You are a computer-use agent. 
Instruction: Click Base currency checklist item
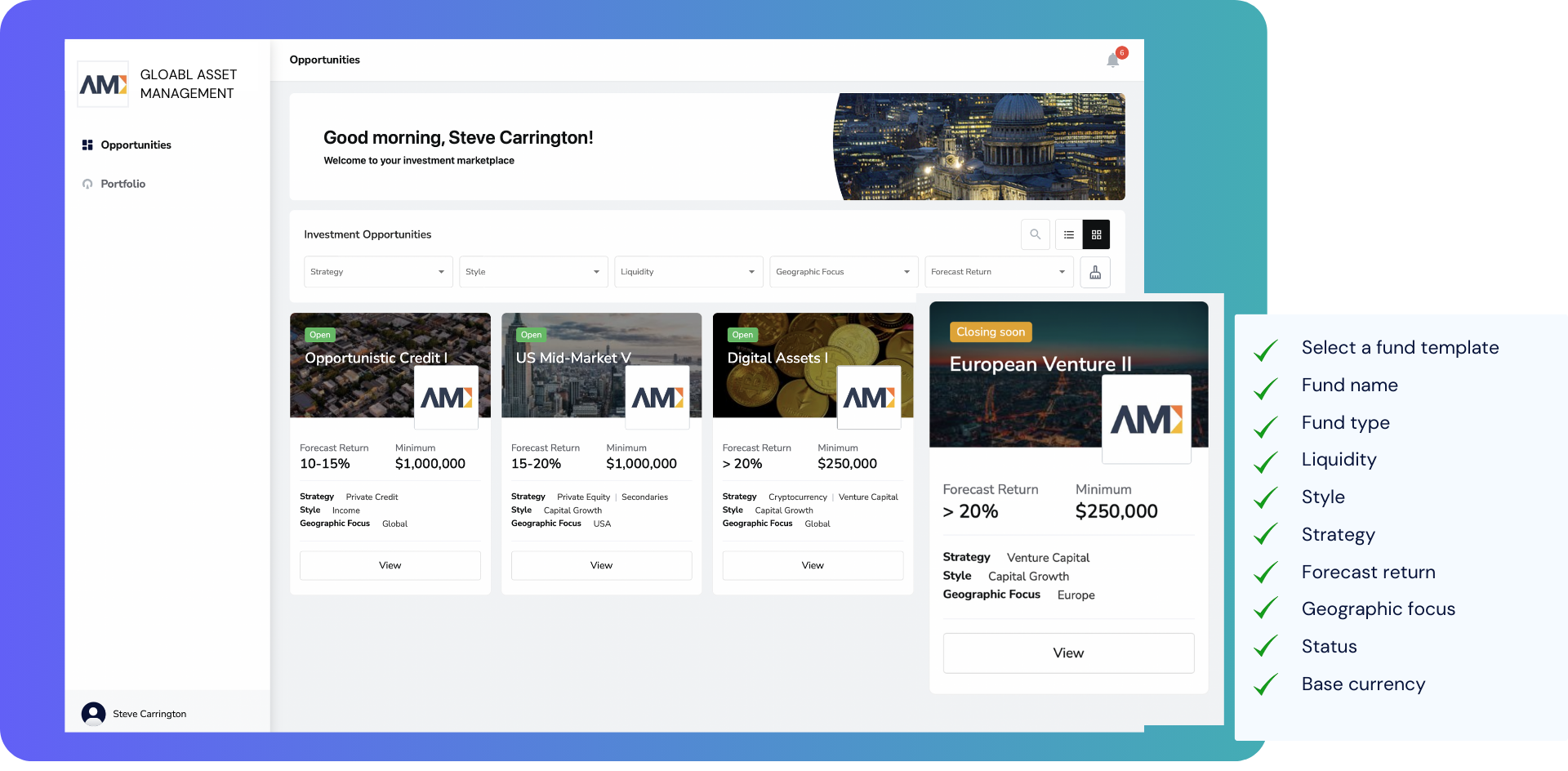click(x=1363, y=684)
